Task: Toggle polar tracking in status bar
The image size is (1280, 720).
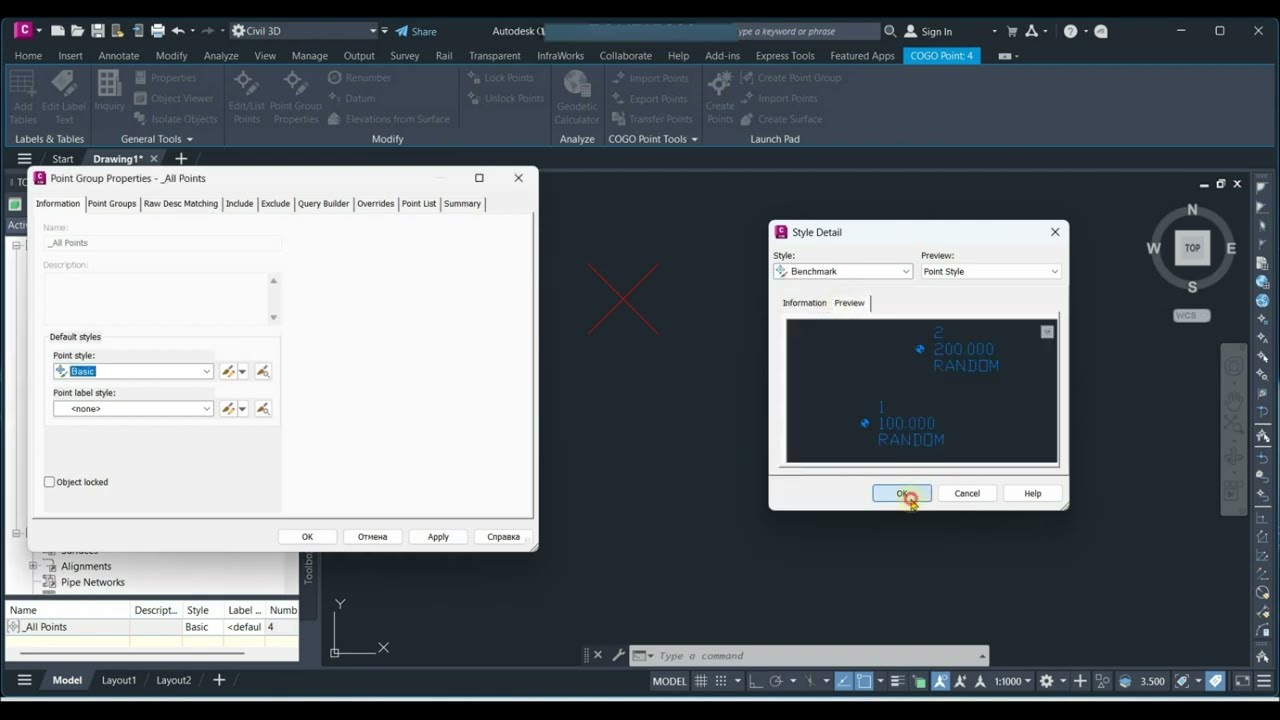Action: click(775, 681)
